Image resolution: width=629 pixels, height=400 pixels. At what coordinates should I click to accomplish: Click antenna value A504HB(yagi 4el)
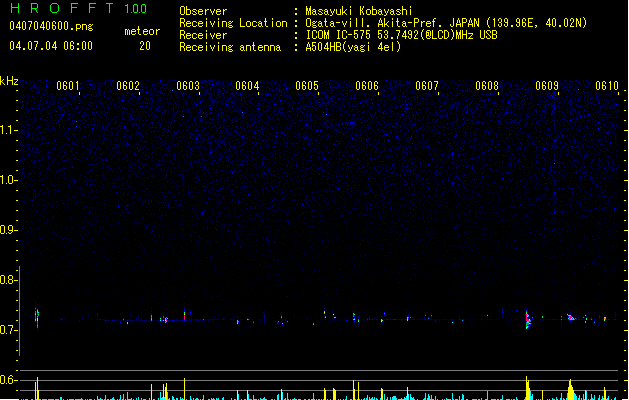pos(353,47)
